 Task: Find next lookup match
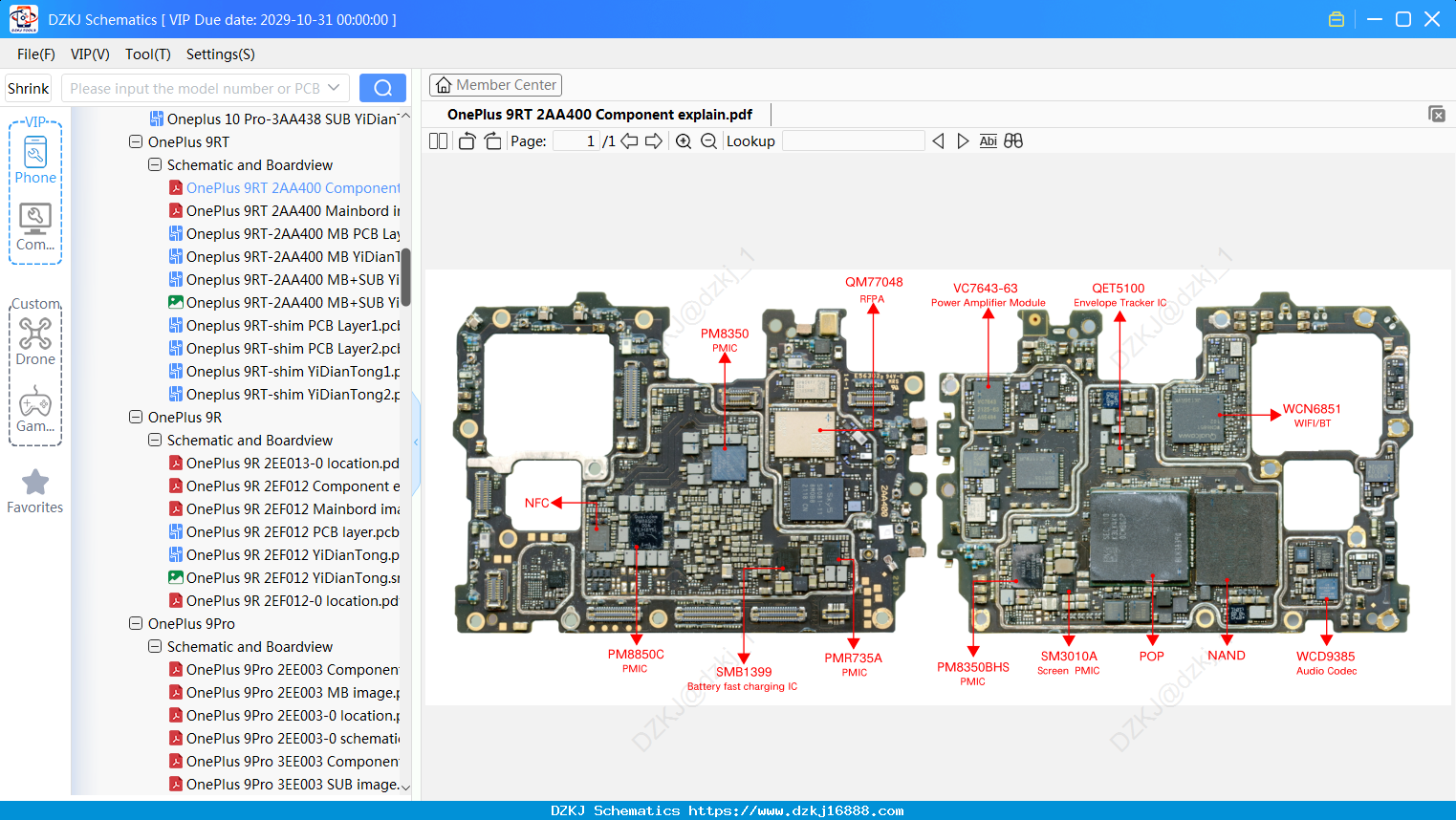click(963, 141)
